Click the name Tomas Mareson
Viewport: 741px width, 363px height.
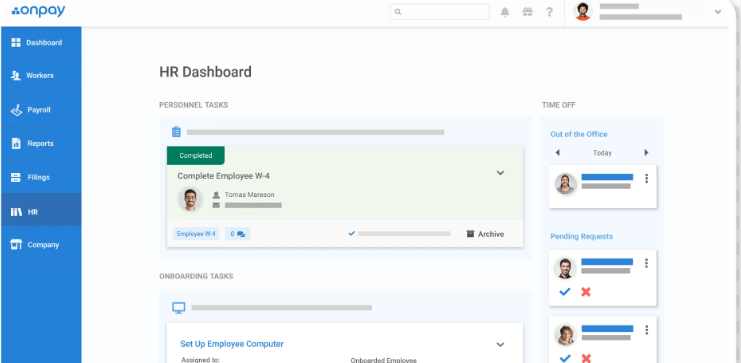click(x=249, y=195)
